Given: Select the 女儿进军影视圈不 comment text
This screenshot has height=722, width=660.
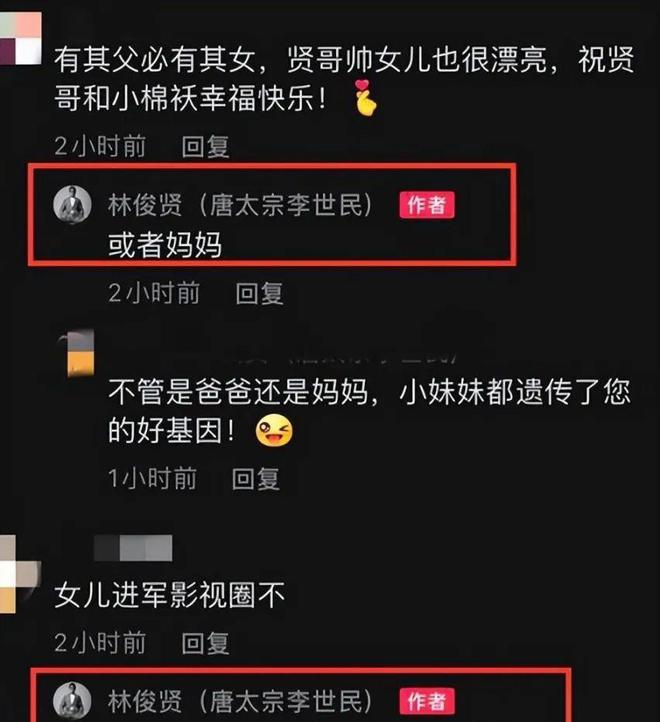Looking at the screenshot, I should pos(169,594).
